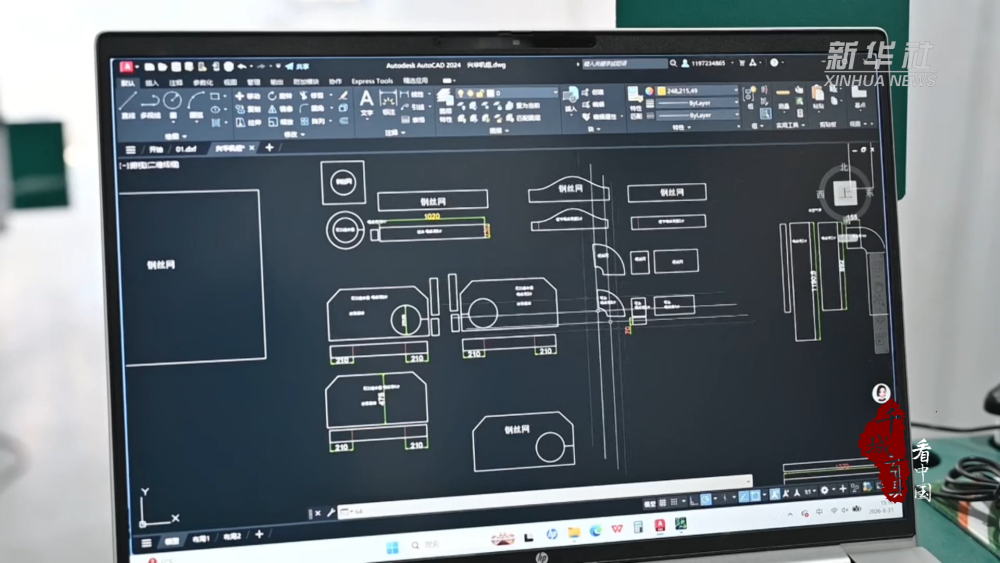The width and height of the screenshot is (1000, 563).
Task: Switch to the Layout 1 (布局1) tab
Action: coord(202,539)
